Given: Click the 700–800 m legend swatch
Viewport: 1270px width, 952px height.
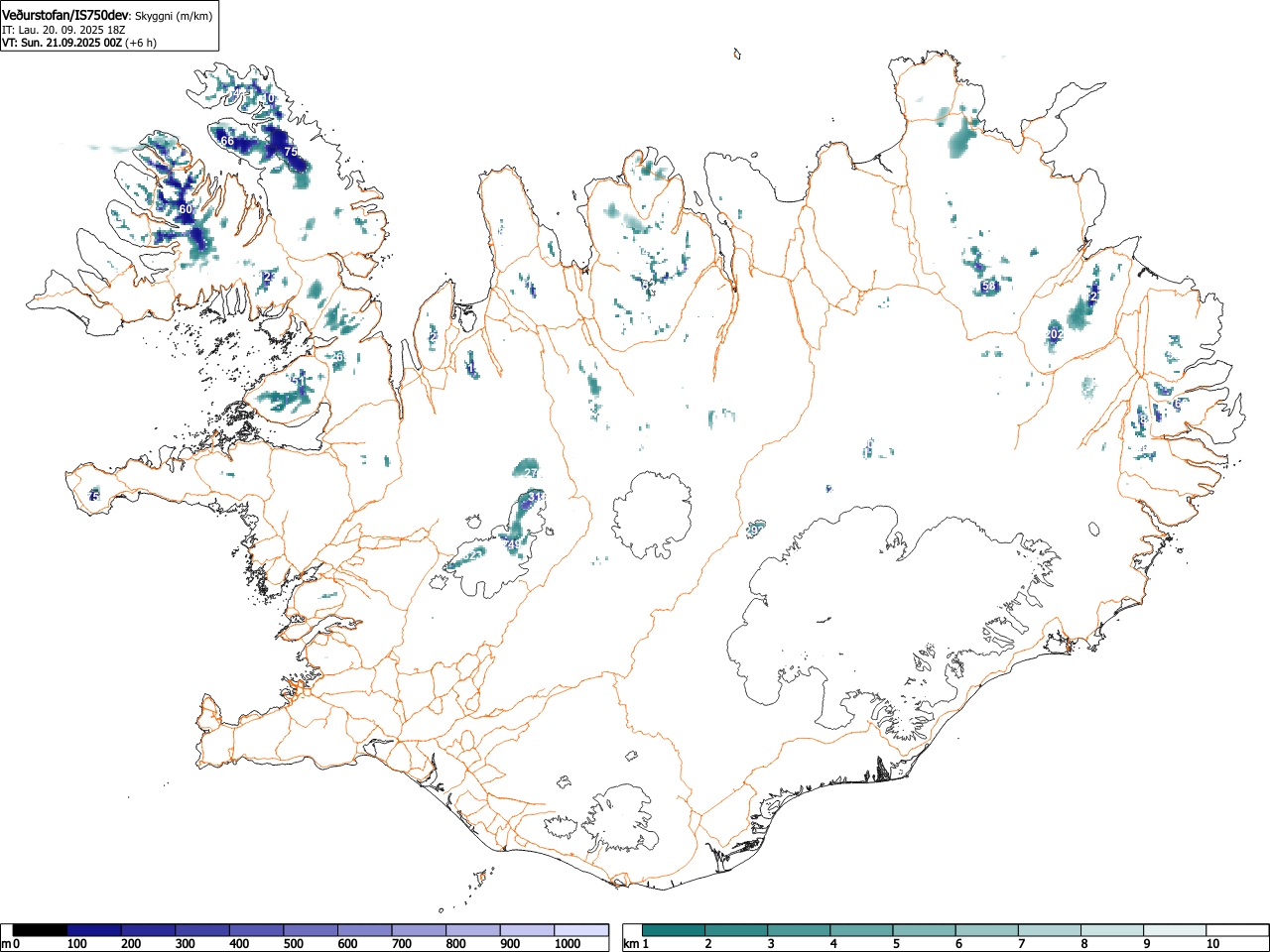Looking at the screenshot, I should 419,930.
